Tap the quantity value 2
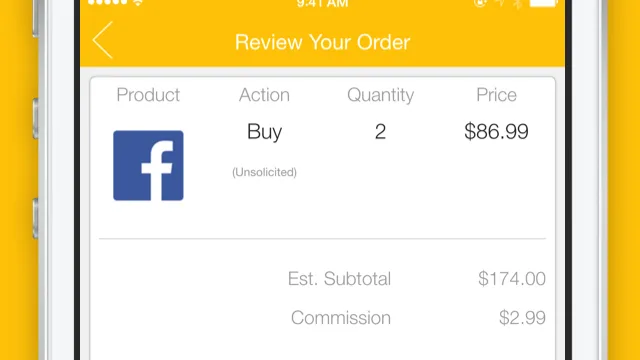 (380, 131)
